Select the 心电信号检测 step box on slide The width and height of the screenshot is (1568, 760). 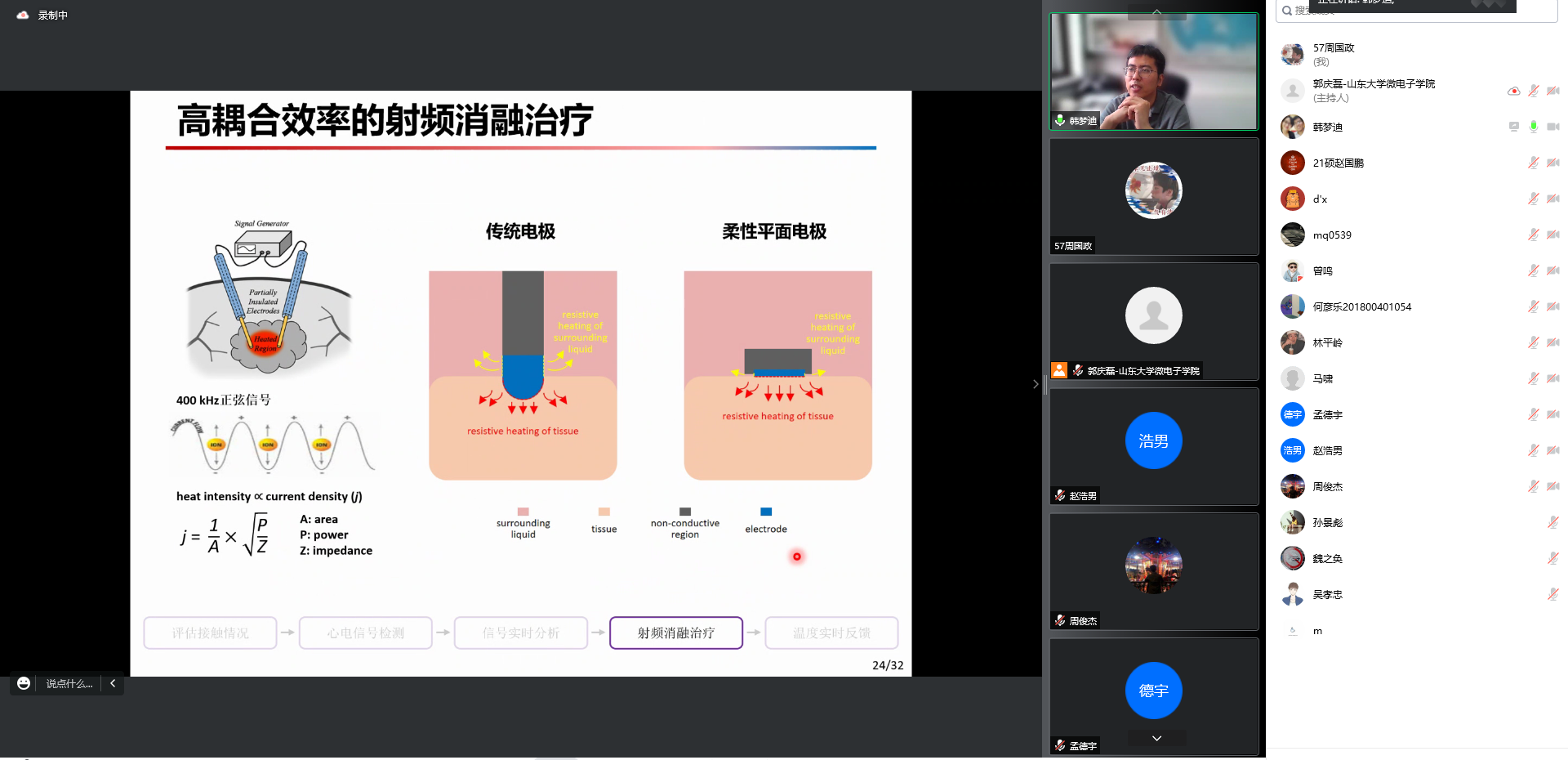click(366, 633)
